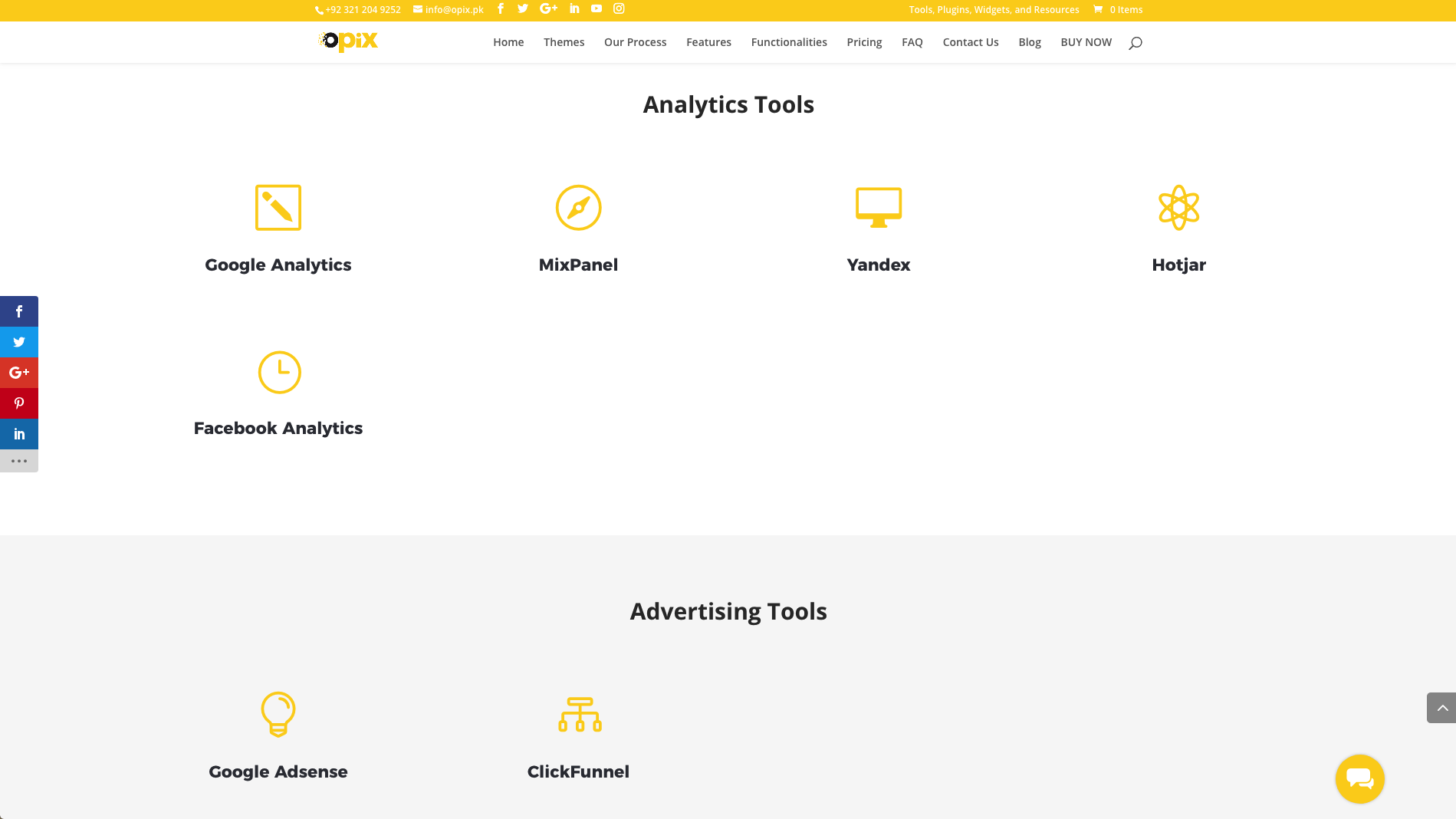The width and height of the screenshot is (1456, 819).
Task: Click the Hotjar atom icon
Action: pyautogui.click(x=1178, y=207)
